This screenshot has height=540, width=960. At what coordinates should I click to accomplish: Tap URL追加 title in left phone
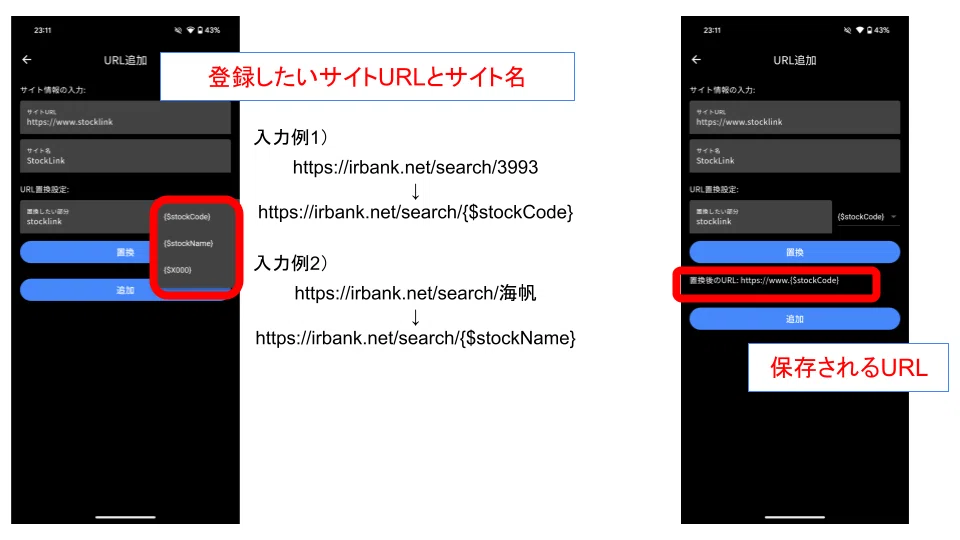[x=125, y=60]
